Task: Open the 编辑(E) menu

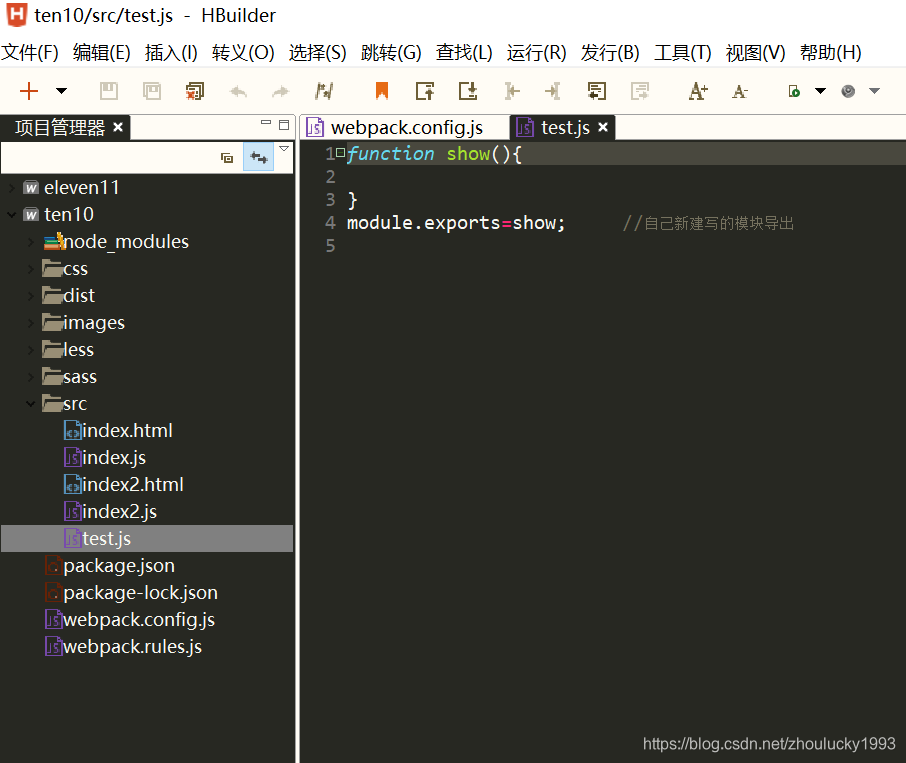Action: [102, 53]
